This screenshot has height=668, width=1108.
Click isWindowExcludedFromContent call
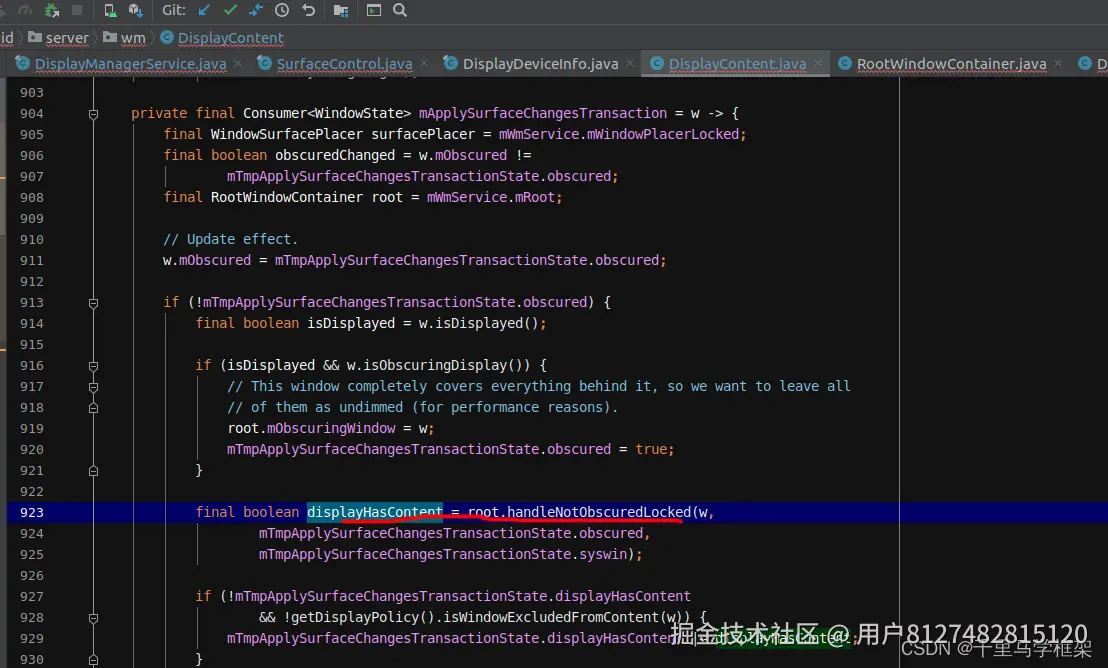tap(550, 617)
